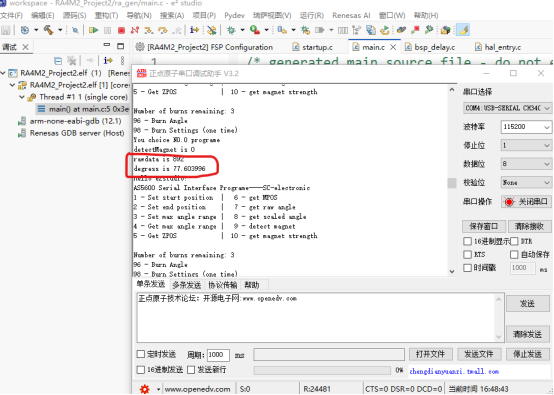Click the Run launch icon with red toolbox
The height and width of the screenshot is (395, 554).
click(255, 30)
